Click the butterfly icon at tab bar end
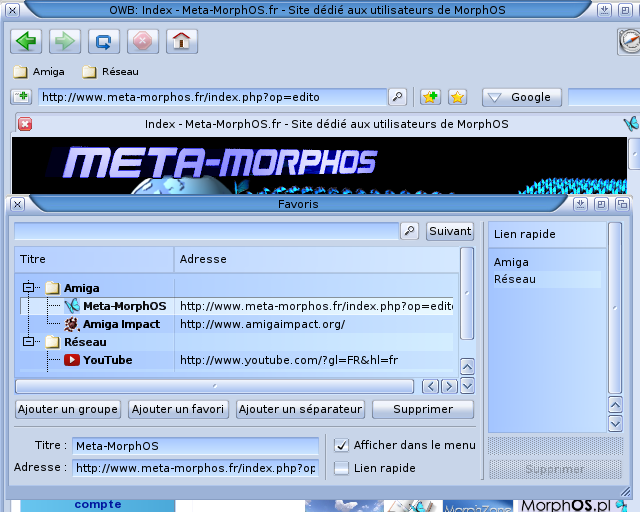 tap(631, 124)
